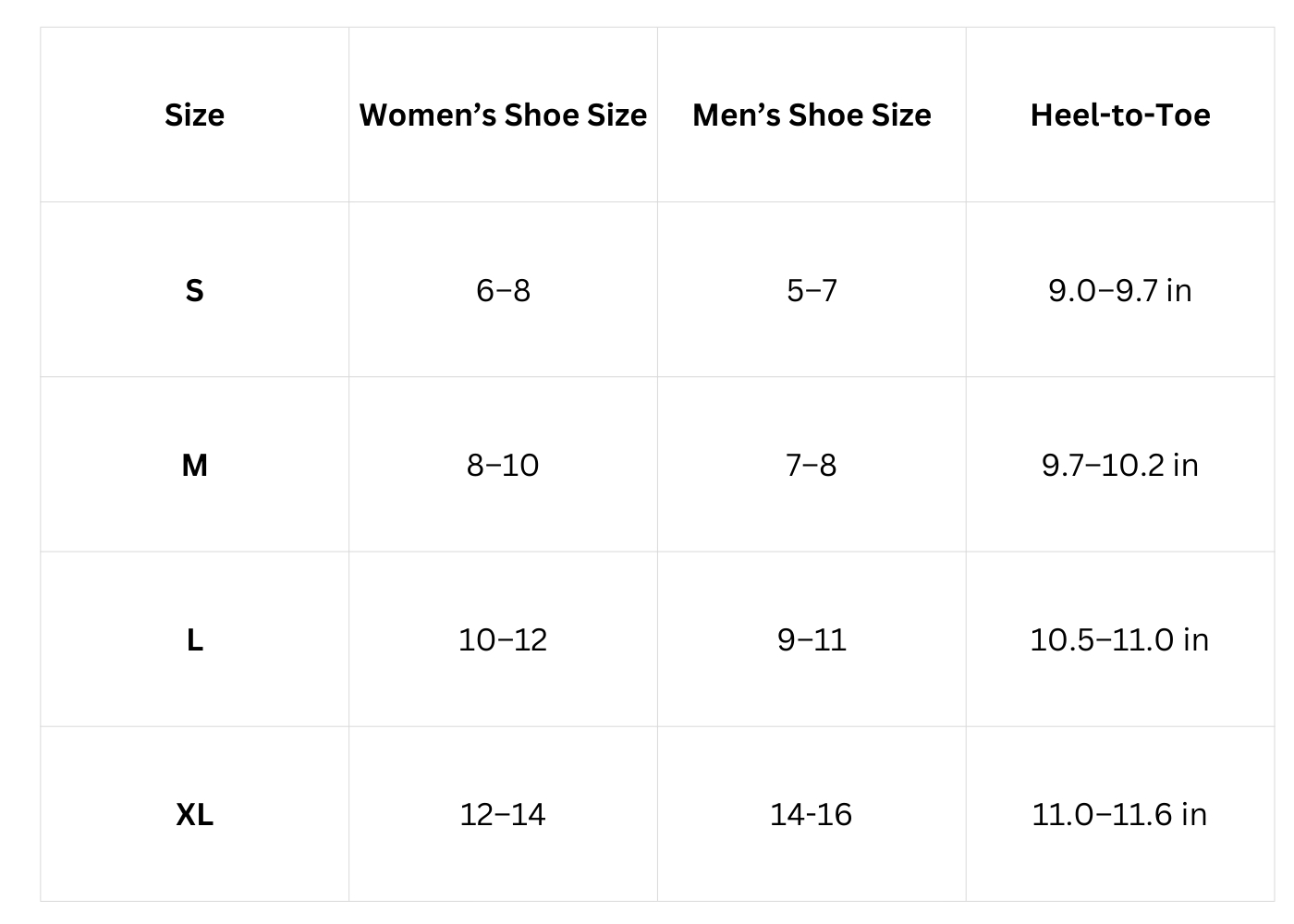The image size is (1294, 924).
Task: Click the men's 9–11 cell
Action: pos(812,639)
